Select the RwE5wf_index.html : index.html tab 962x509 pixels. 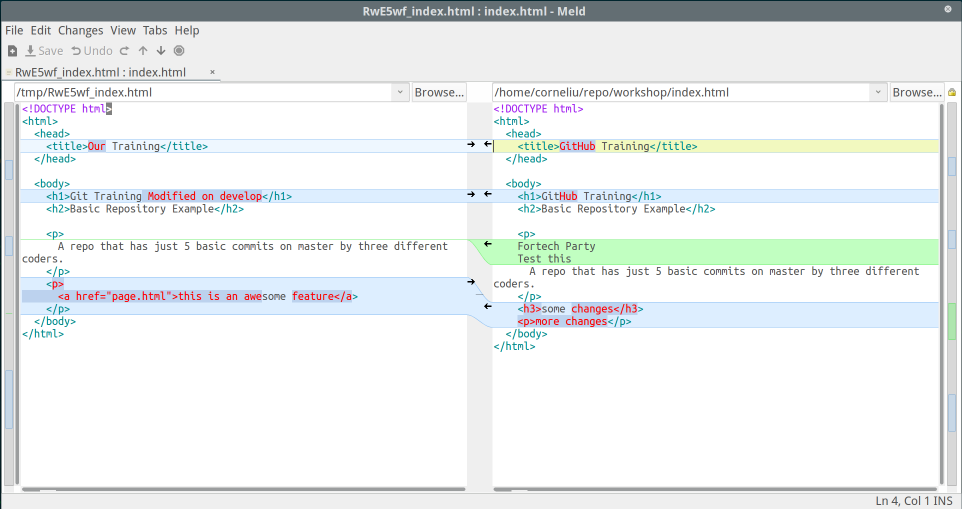pos(101,72)
